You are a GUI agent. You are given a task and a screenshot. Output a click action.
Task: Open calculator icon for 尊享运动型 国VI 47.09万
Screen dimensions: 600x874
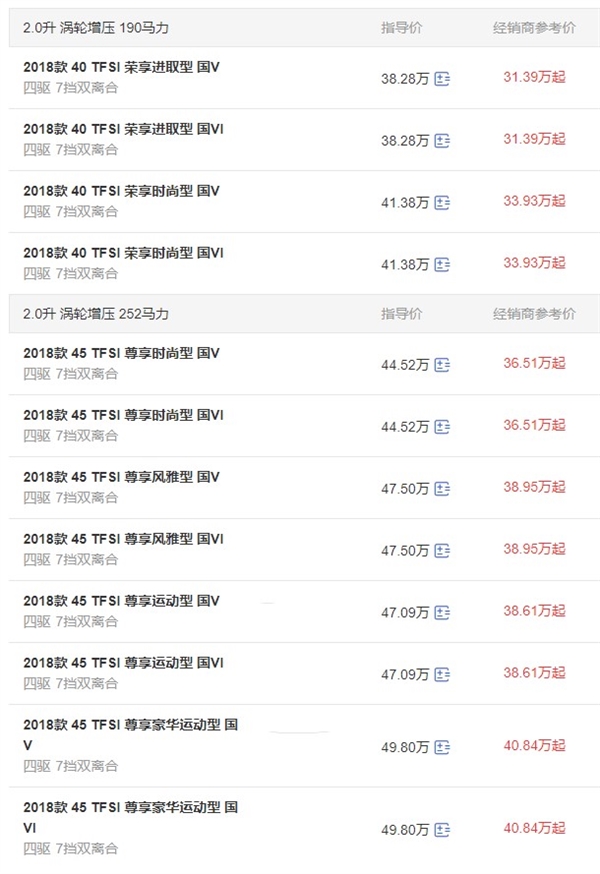point(442,674)
